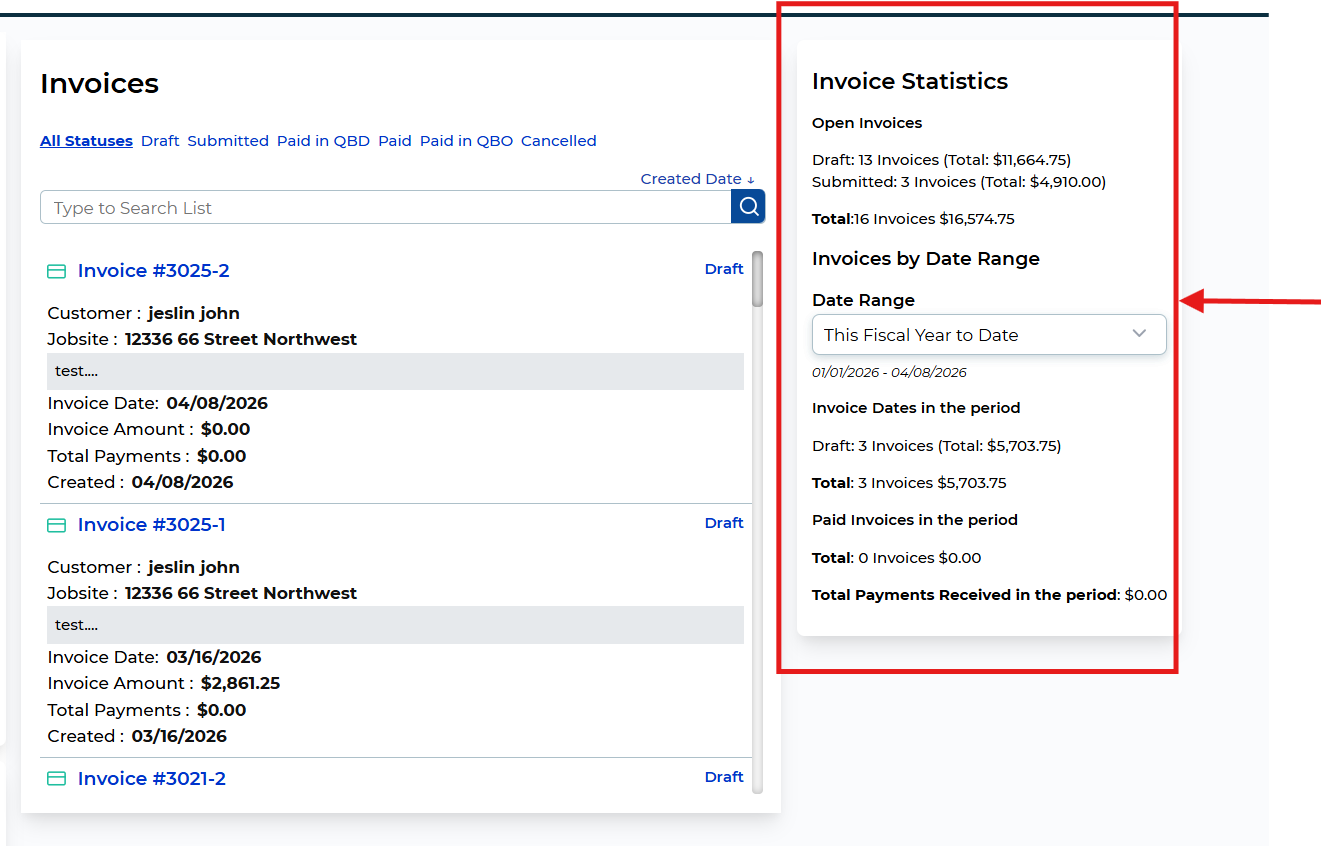Filter the list by Paid status
This screenshot has height=846, width=1321.
coord(395,141)
